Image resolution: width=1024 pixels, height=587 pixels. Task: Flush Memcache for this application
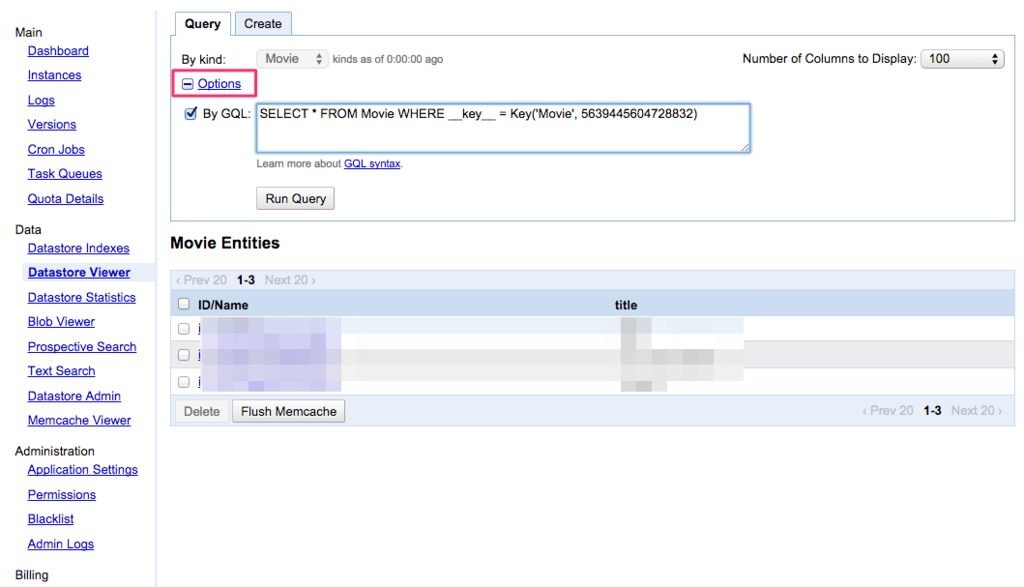[x=288, y=410]
